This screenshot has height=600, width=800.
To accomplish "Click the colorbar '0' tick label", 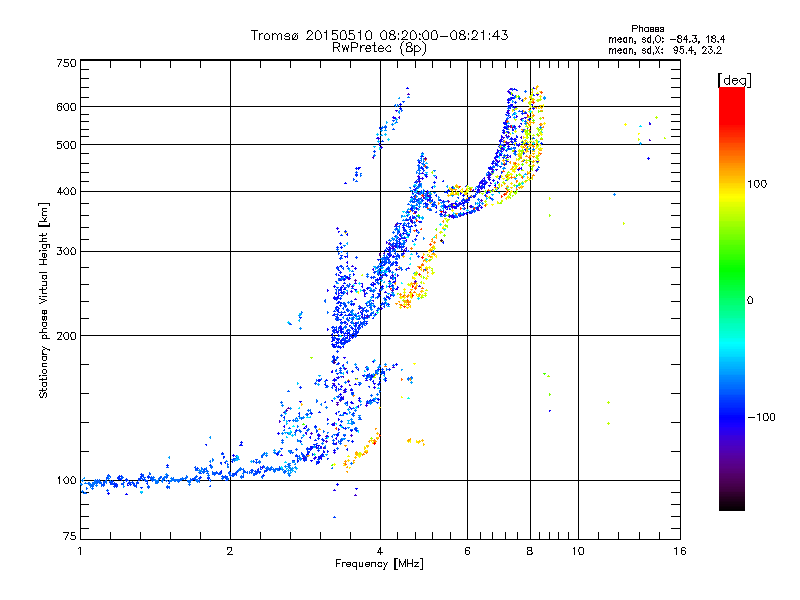I will [750, 301].
